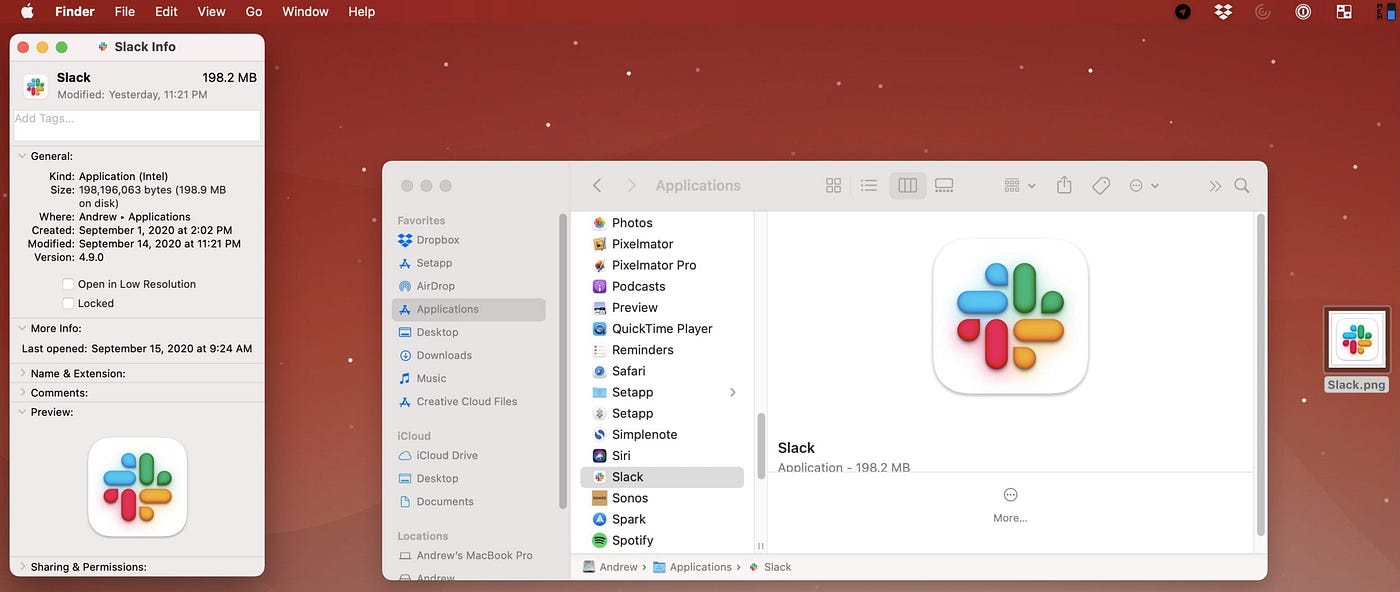This screenshot has height=592, width=1400.
Task: Collapse the More Info section
Action: coord(22,328)
